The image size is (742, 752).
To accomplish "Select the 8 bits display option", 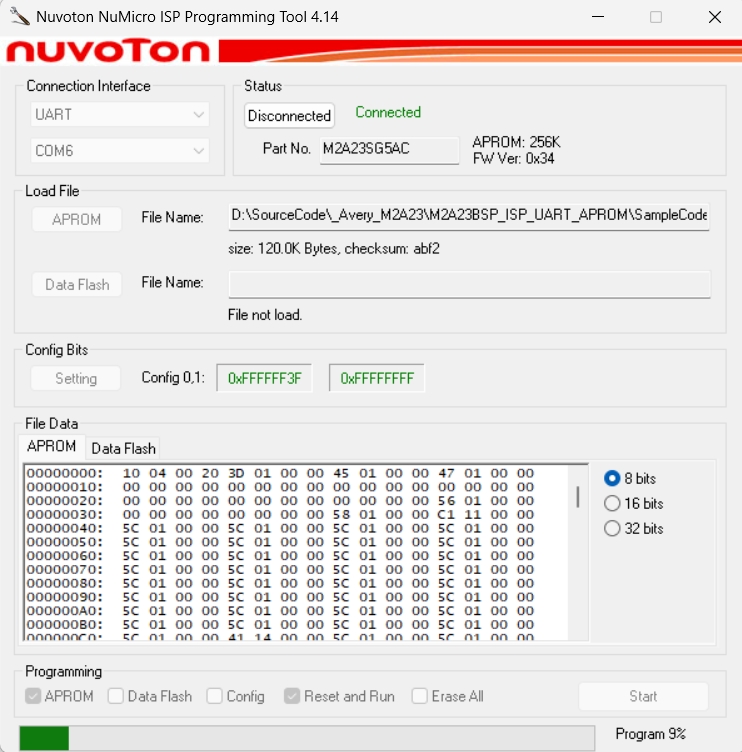I will (x=612, y=479).
